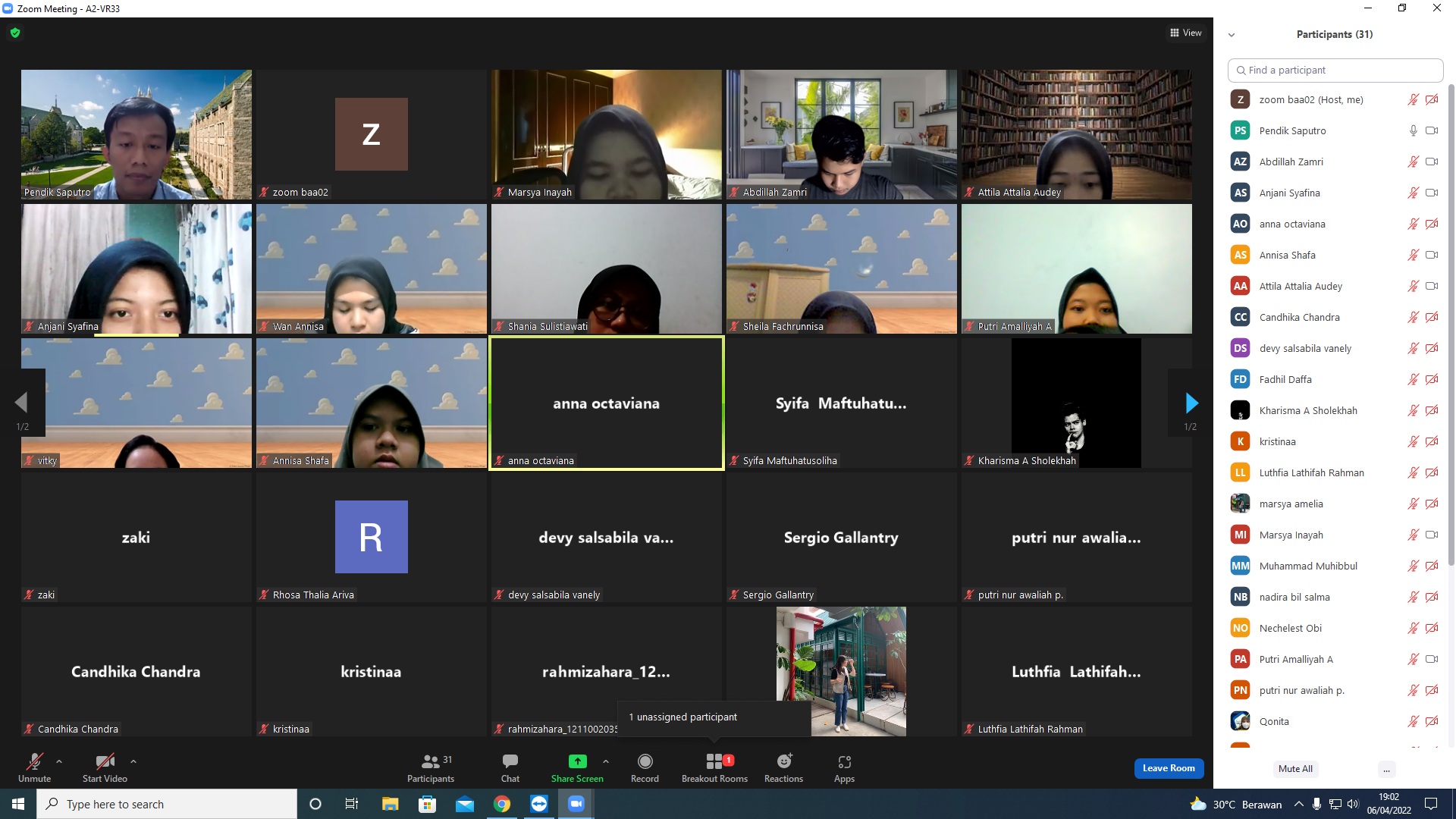Viewport: 1456px width, 819px height.
Task: Open File Explorer from the taskbar
Action: click(390, 804)
